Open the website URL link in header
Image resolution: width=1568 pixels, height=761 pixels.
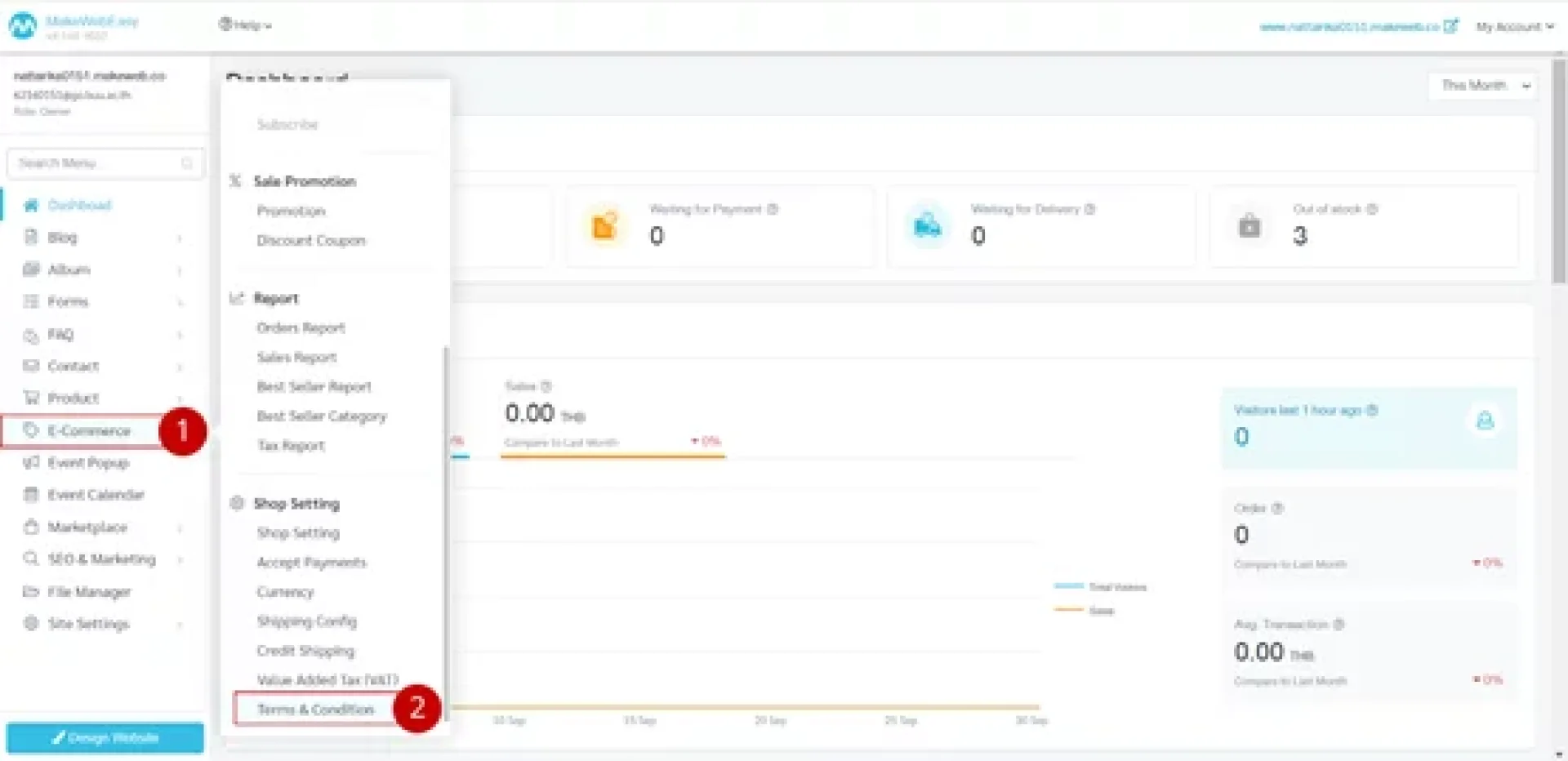click(1348, 27)
